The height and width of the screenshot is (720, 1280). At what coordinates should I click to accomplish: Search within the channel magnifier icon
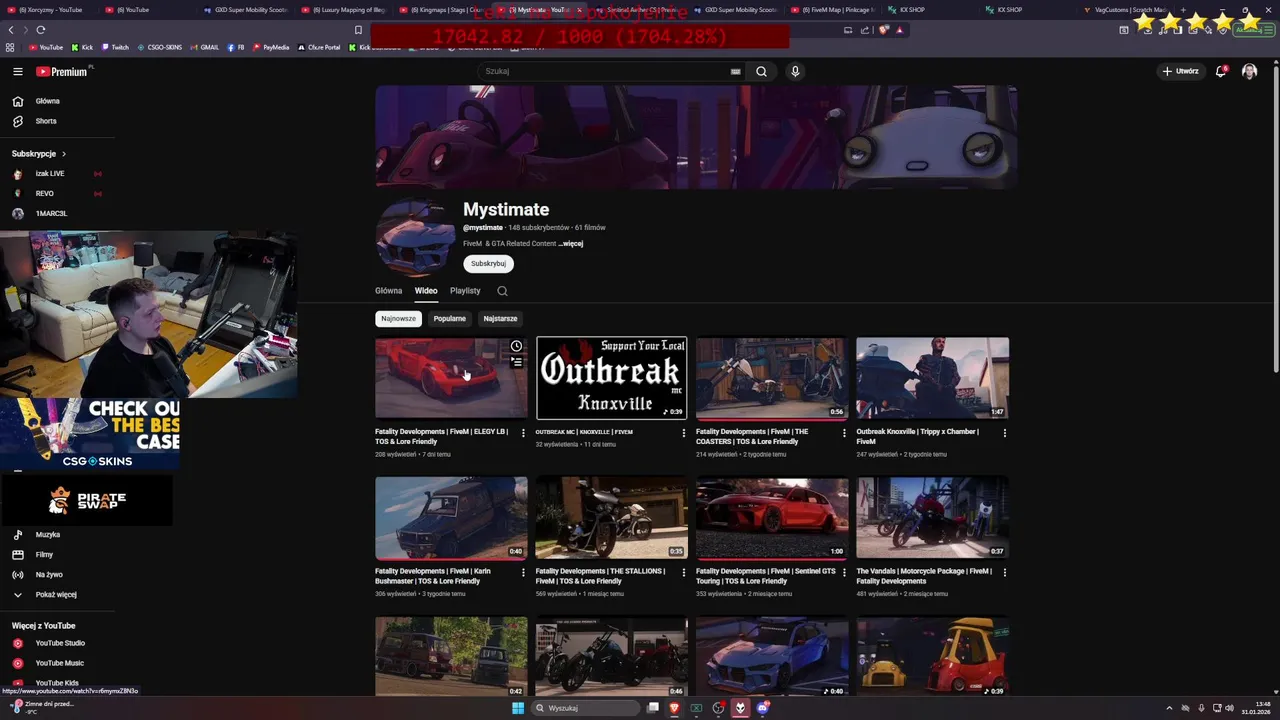502,291
